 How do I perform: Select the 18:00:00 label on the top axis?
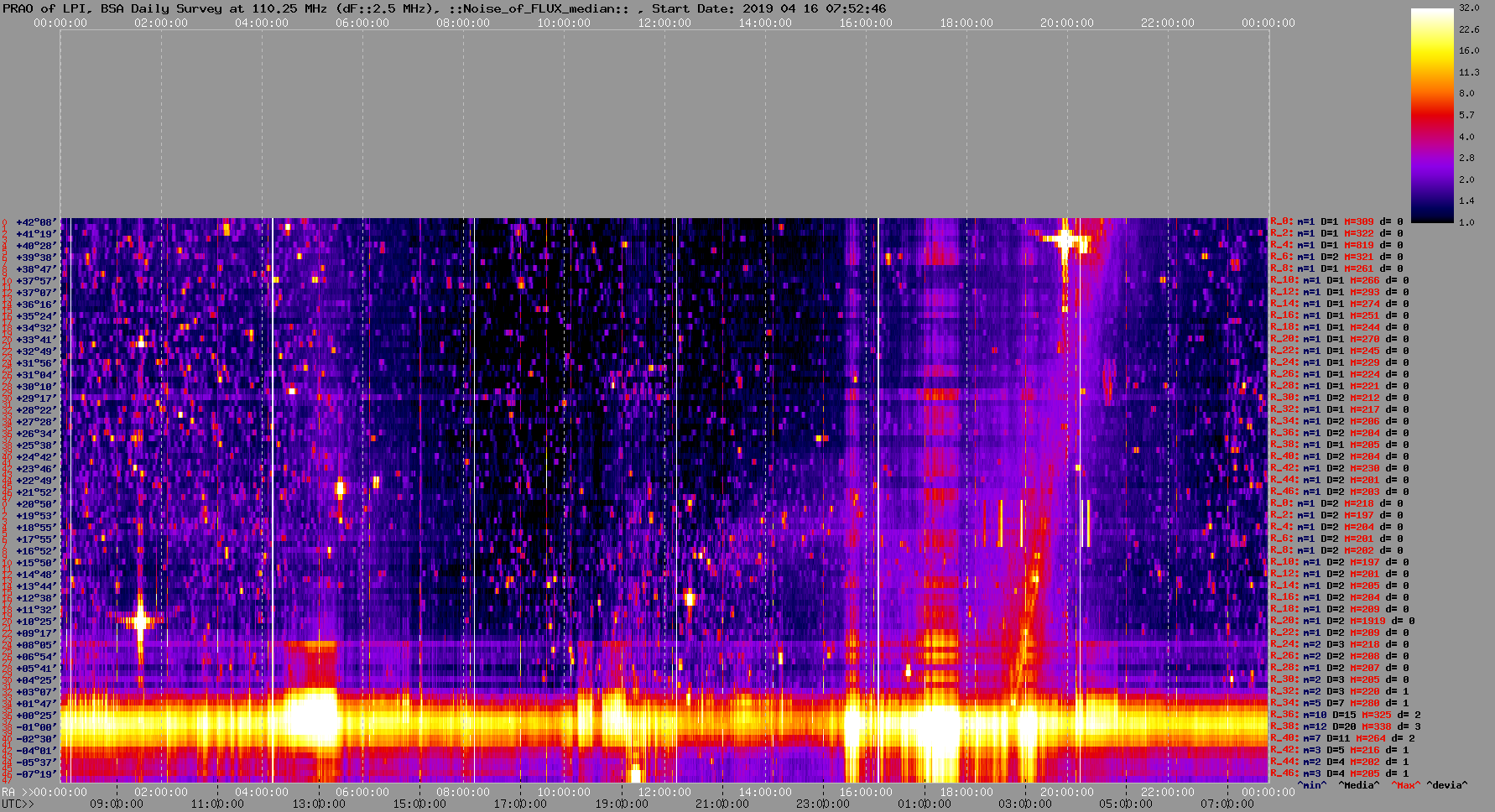click(x=966, y=23)
